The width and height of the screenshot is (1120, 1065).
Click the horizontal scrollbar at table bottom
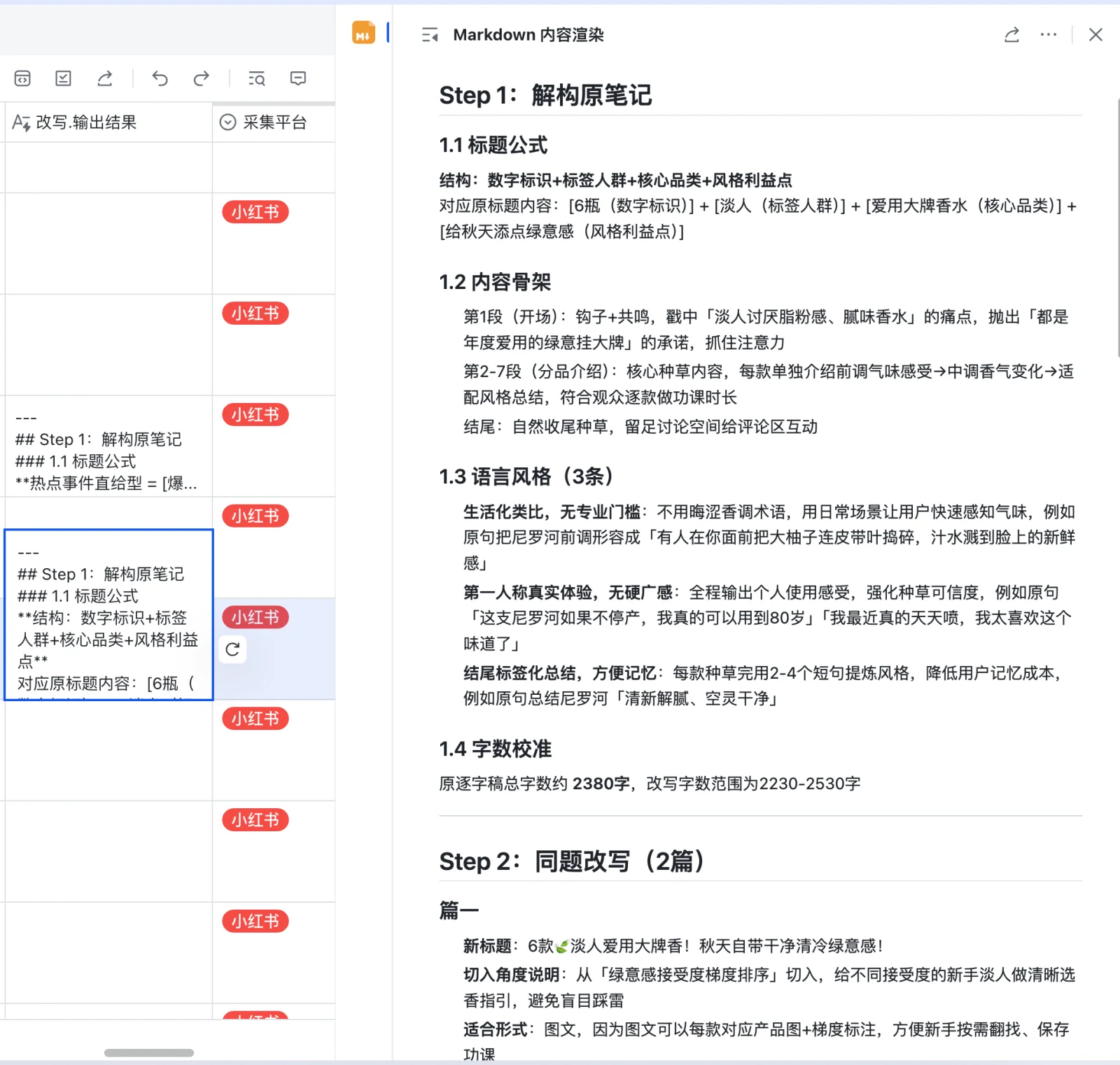[149, 1052]
